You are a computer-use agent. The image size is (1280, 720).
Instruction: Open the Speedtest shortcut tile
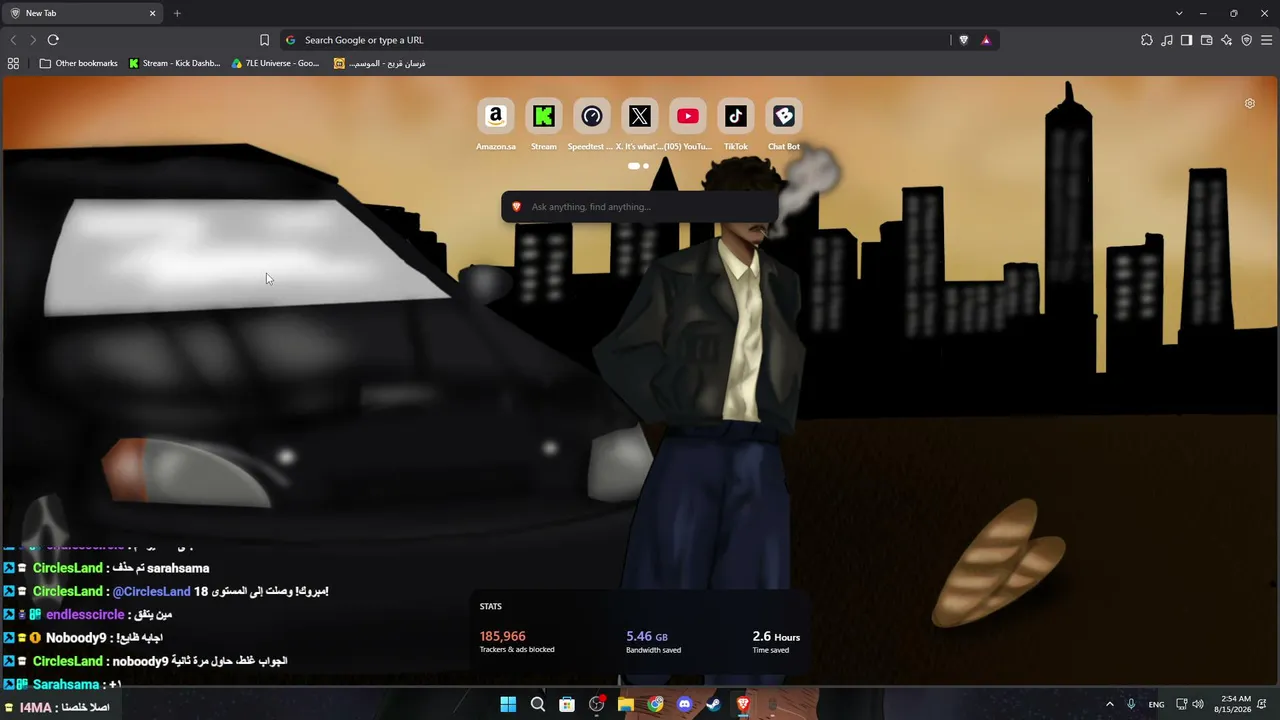(x=592, y=117)
